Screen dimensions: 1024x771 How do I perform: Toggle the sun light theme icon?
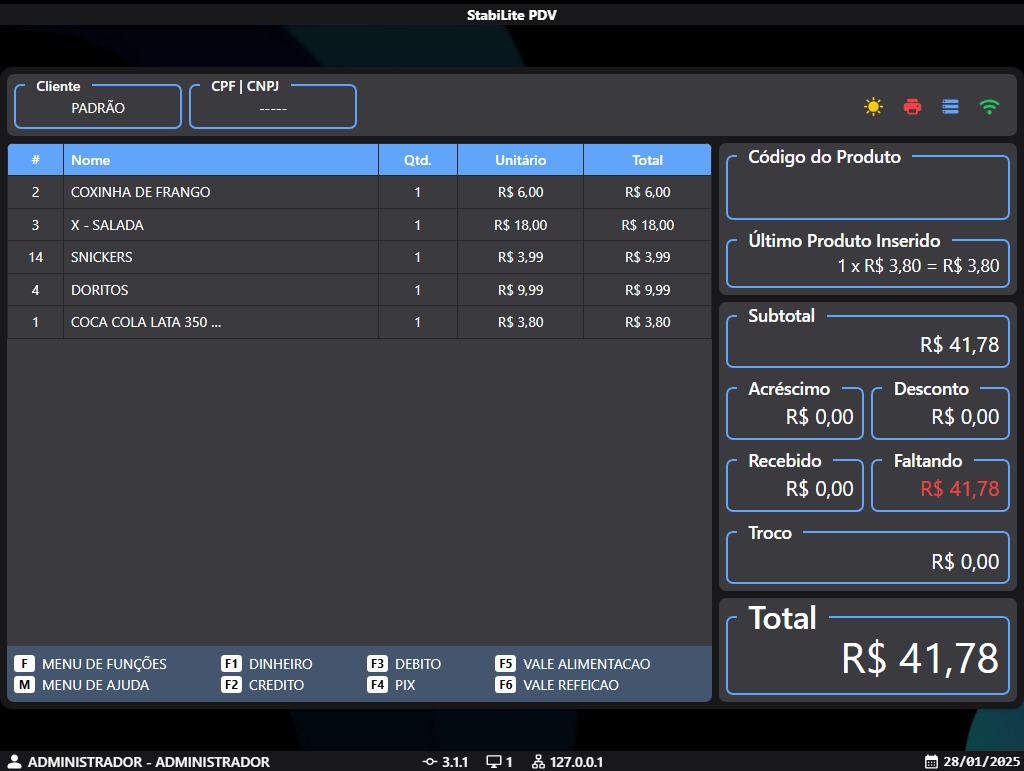(x=873, y=107)
